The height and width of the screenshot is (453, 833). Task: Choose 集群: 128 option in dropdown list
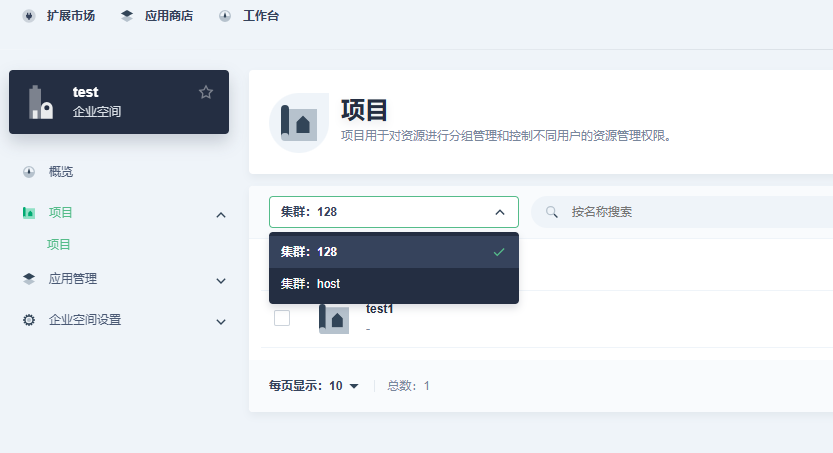tap(394, 252)
